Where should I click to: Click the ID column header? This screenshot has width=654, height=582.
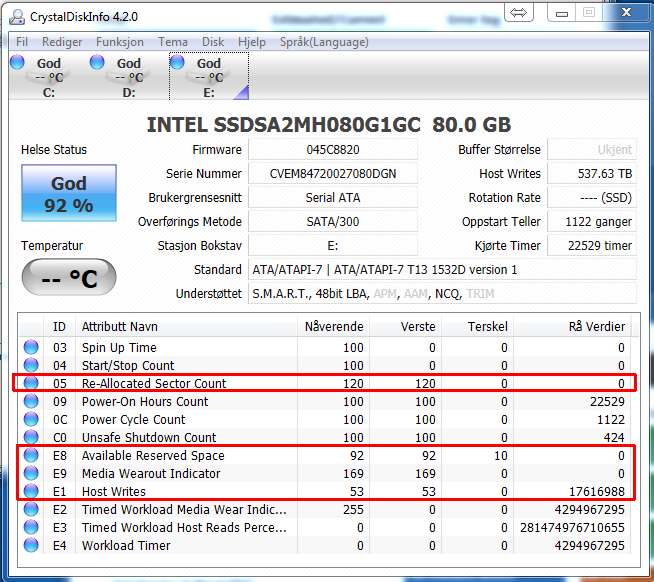(x=59, y=326)
